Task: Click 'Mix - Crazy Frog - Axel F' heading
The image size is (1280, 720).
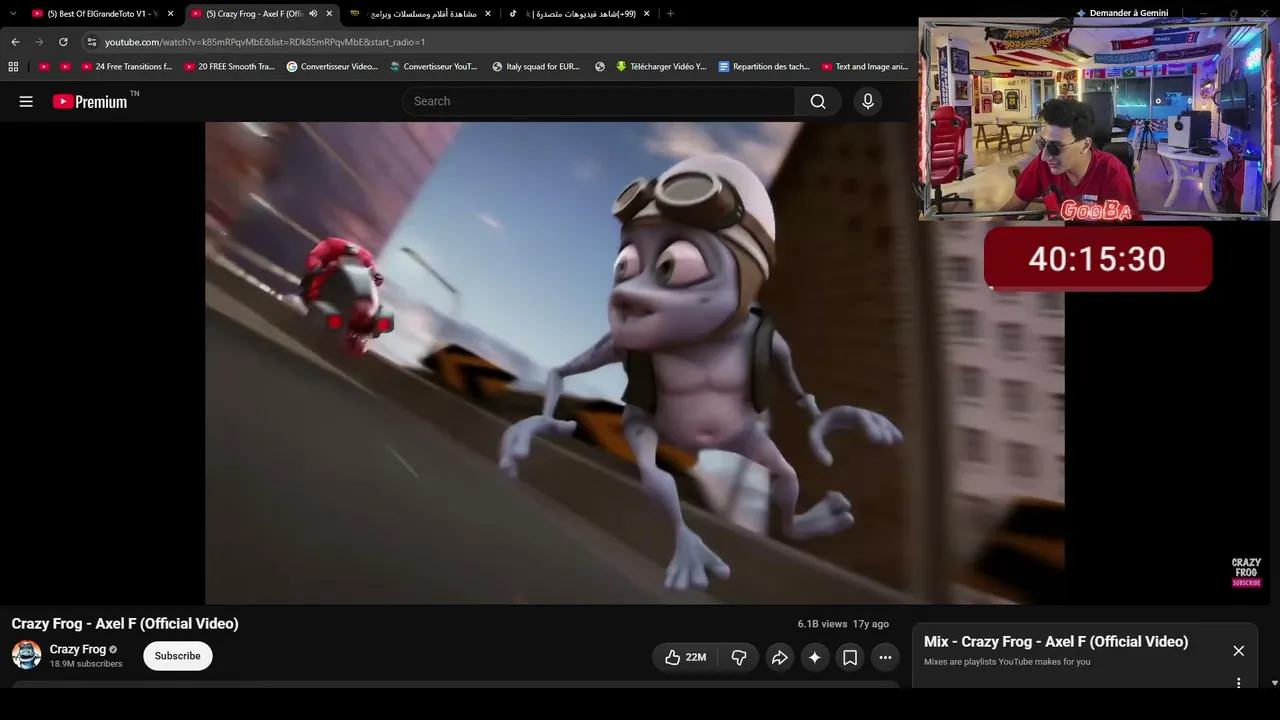Action: [1056, 642]
